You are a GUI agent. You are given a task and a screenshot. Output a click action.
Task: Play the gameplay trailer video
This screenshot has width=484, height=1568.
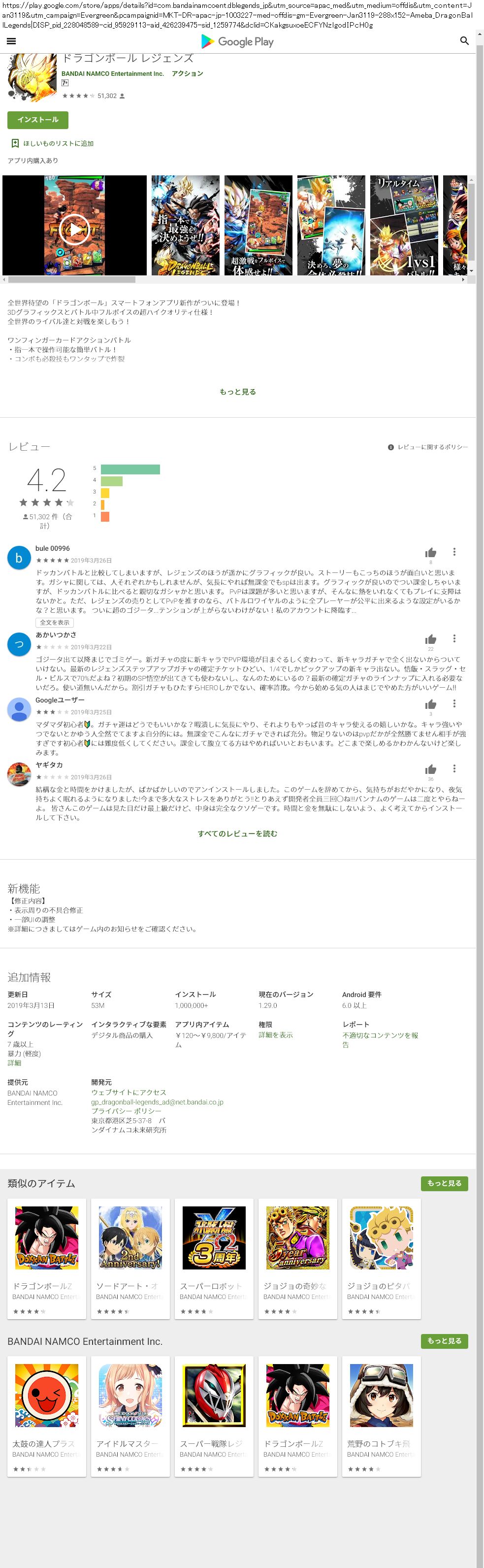click(74, 229)
